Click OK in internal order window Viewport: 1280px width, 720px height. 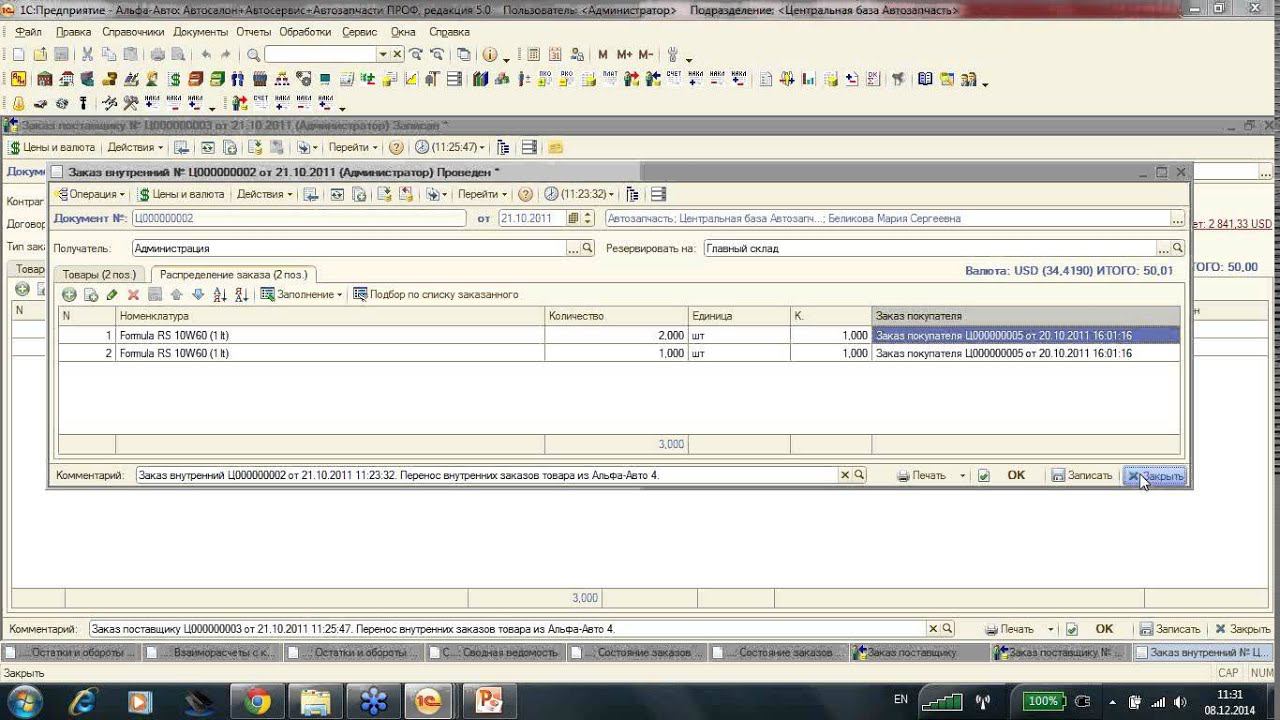(1016, 476)
